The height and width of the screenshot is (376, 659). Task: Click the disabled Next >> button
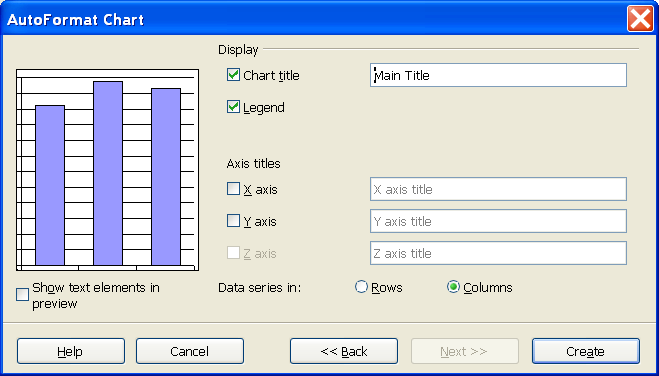tap(465, 351)
